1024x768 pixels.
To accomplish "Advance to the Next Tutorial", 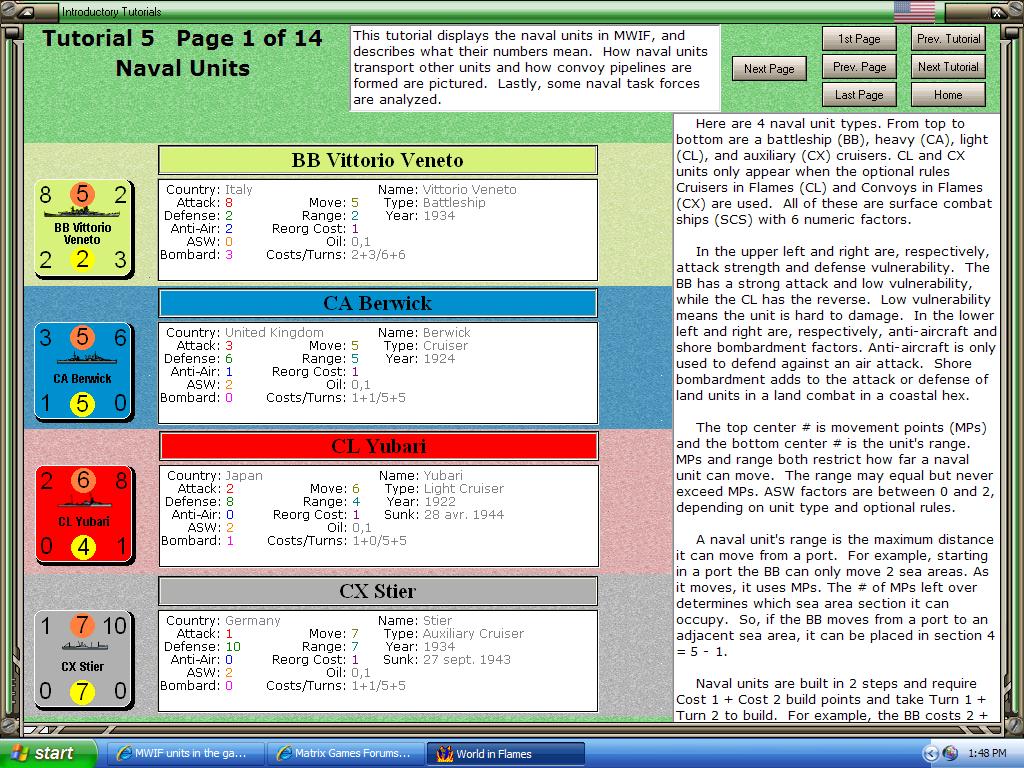I will (x=948, y=67).
